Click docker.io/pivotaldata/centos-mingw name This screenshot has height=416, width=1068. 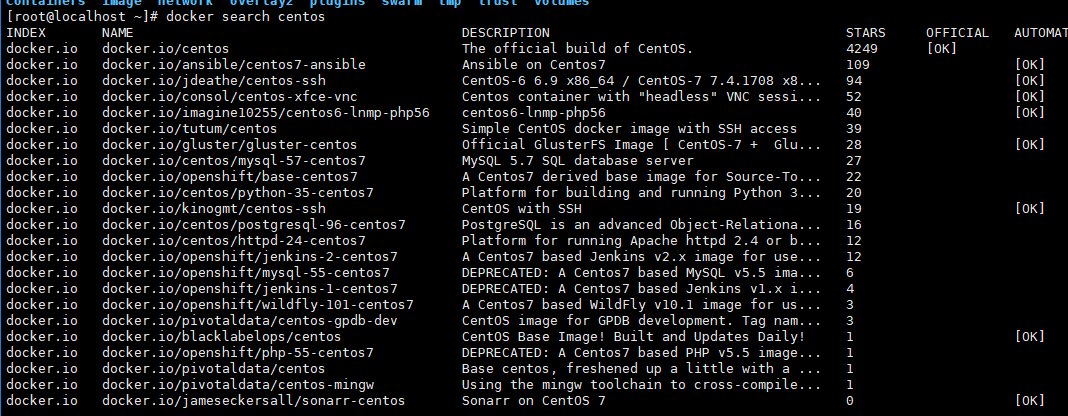[238, 385]
